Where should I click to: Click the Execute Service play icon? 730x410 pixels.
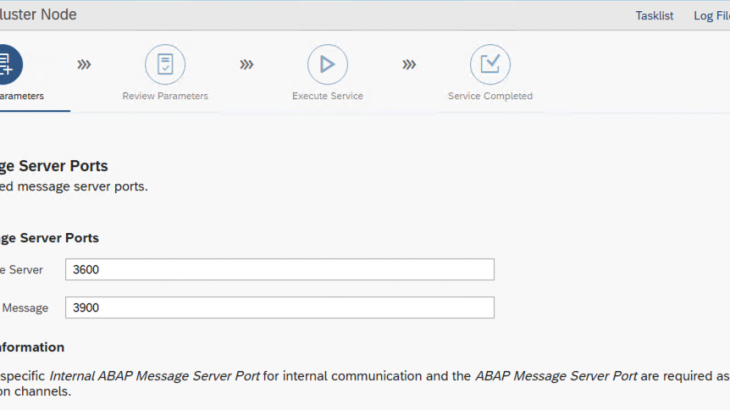pyautogui.click(x=327, y=64)
